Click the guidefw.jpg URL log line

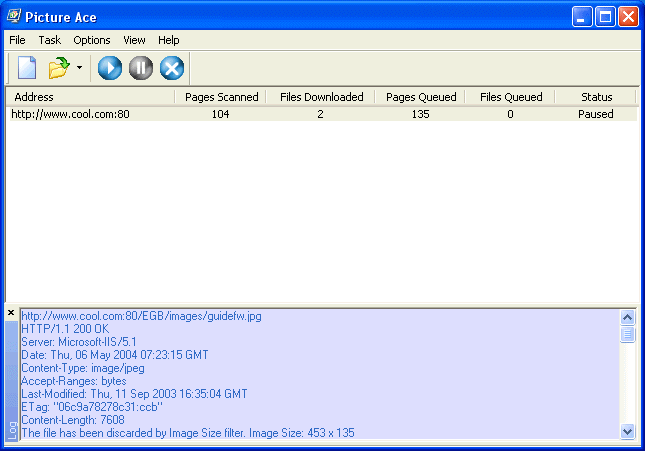coord(142,316)
